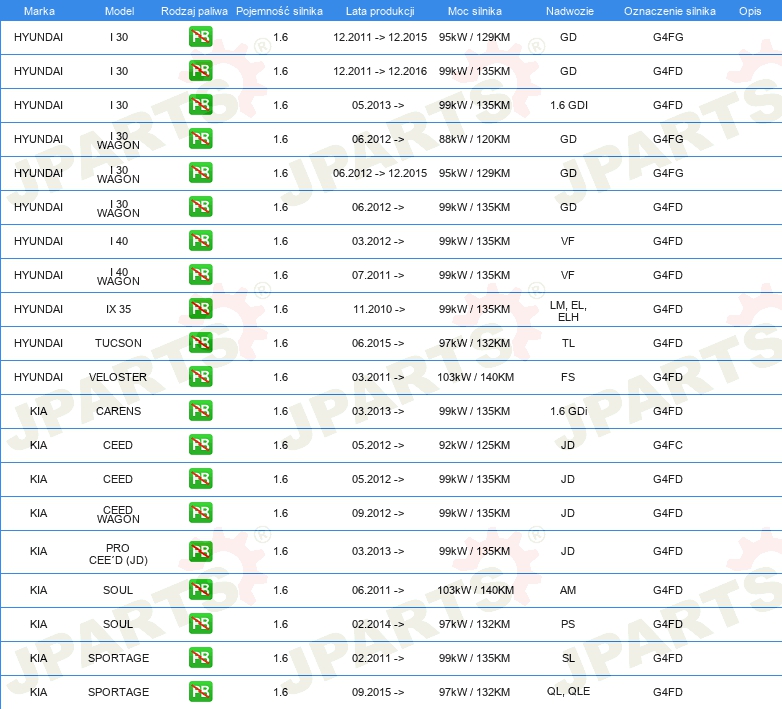The height and width of the screenshot is (709, 782).
Task: Click the petrol fuel icon in the CARENS row
Action: tap(200, 410)
